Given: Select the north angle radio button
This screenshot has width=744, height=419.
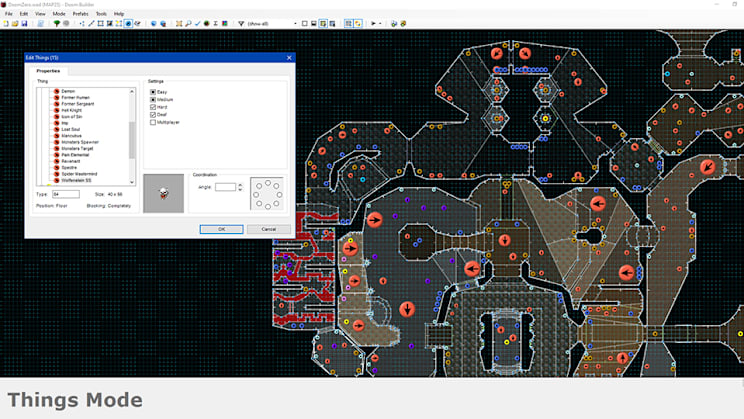Looking at the screenshot, I should [268, 183].
